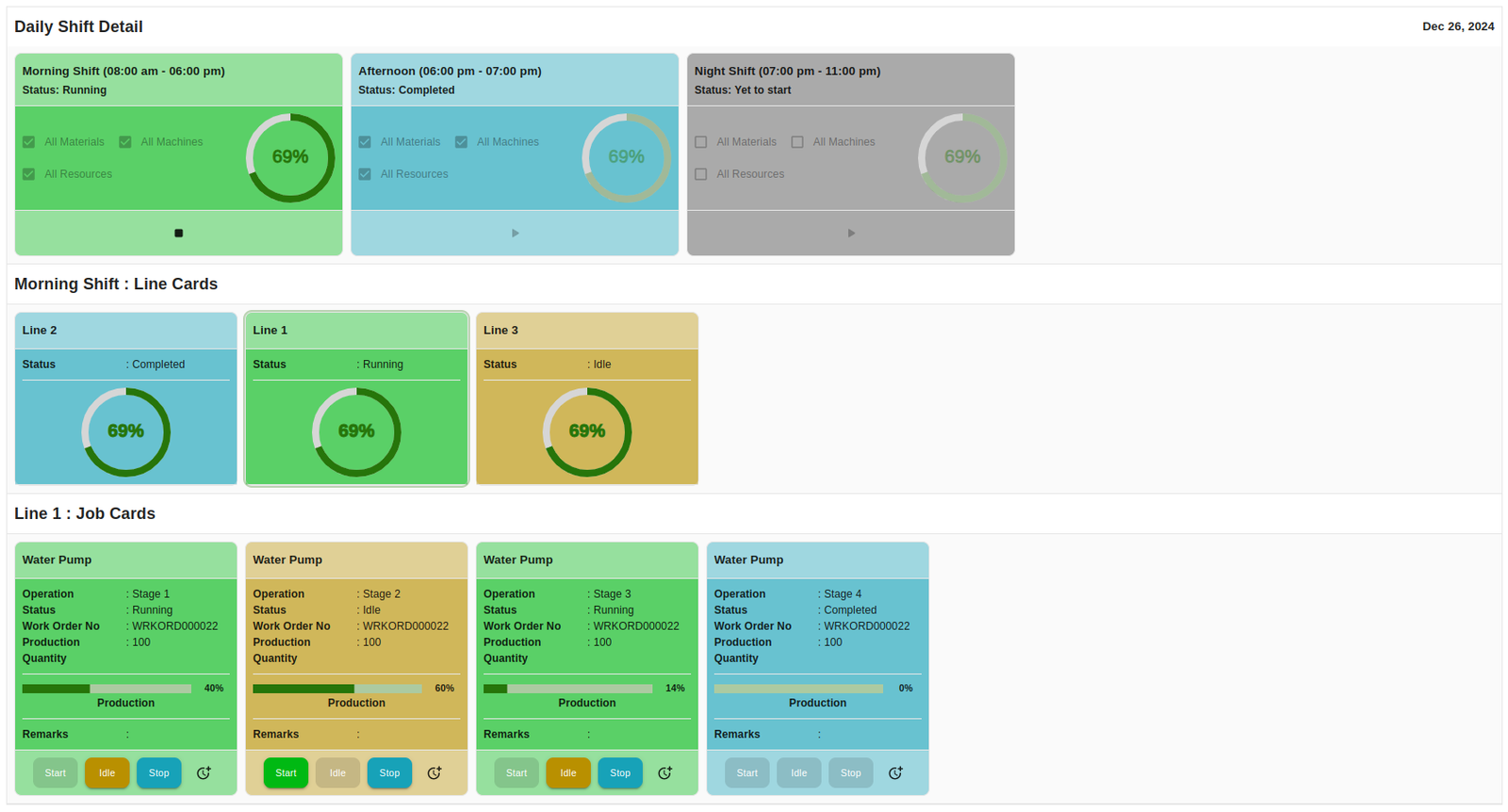Select the clock history icon on Stage 4 job card
This screenshot has width=1508, height=812.
pyautogui.click(x=895, y=773)
